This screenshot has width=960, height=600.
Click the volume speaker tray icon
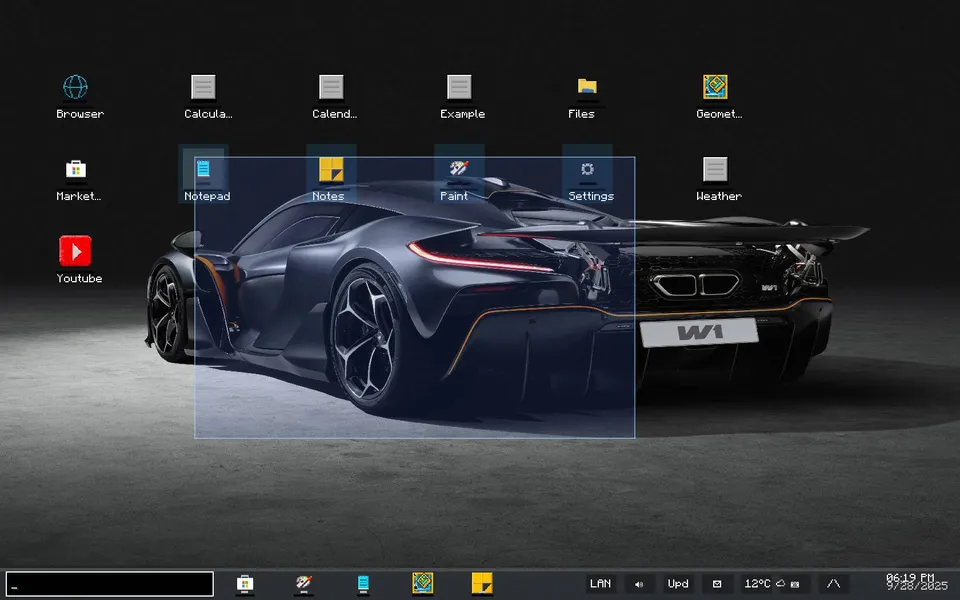click(x=639, y=584)
